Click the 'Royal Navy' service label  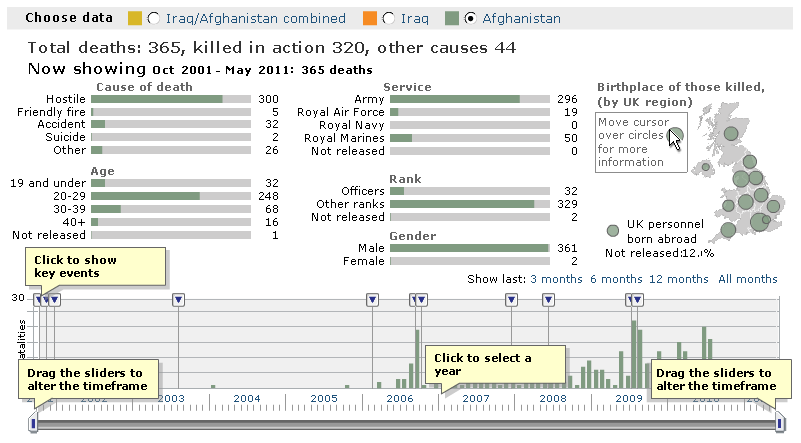[351, 125]
